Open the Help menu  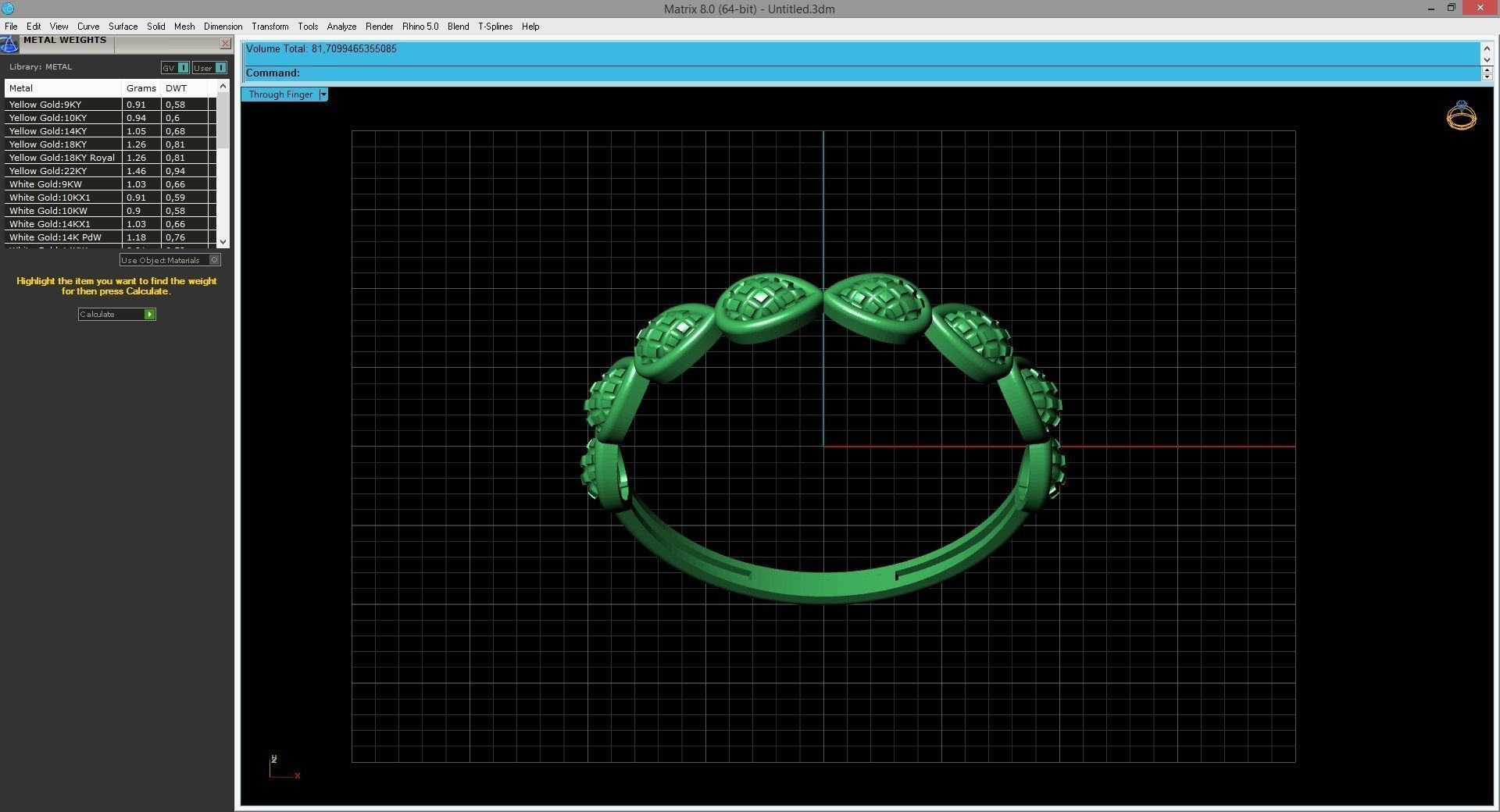tap(530, 27)
